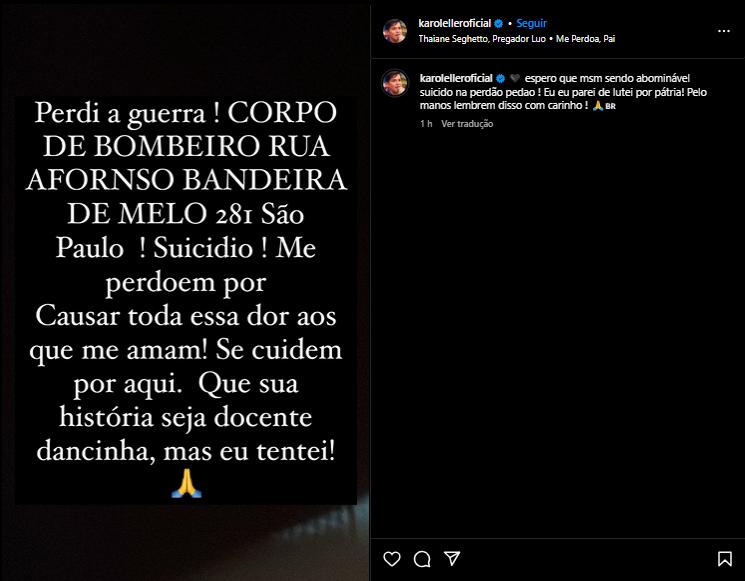
Task: Save the post with the bookmark icon
Action: pos(725,559)
